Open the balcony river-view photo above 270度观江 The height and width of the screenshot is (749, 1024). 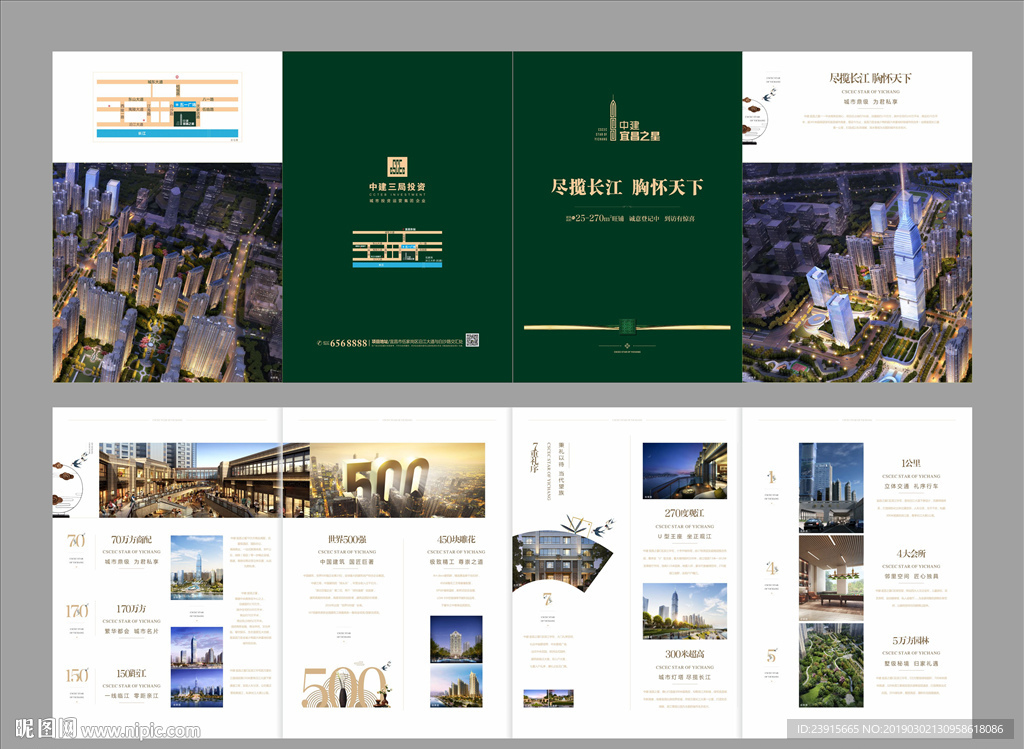coord(684,471)
